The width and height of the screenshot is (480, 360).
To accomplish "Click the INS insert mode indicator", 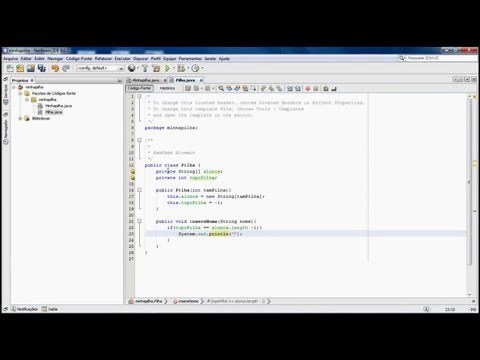I will point(473,309).
